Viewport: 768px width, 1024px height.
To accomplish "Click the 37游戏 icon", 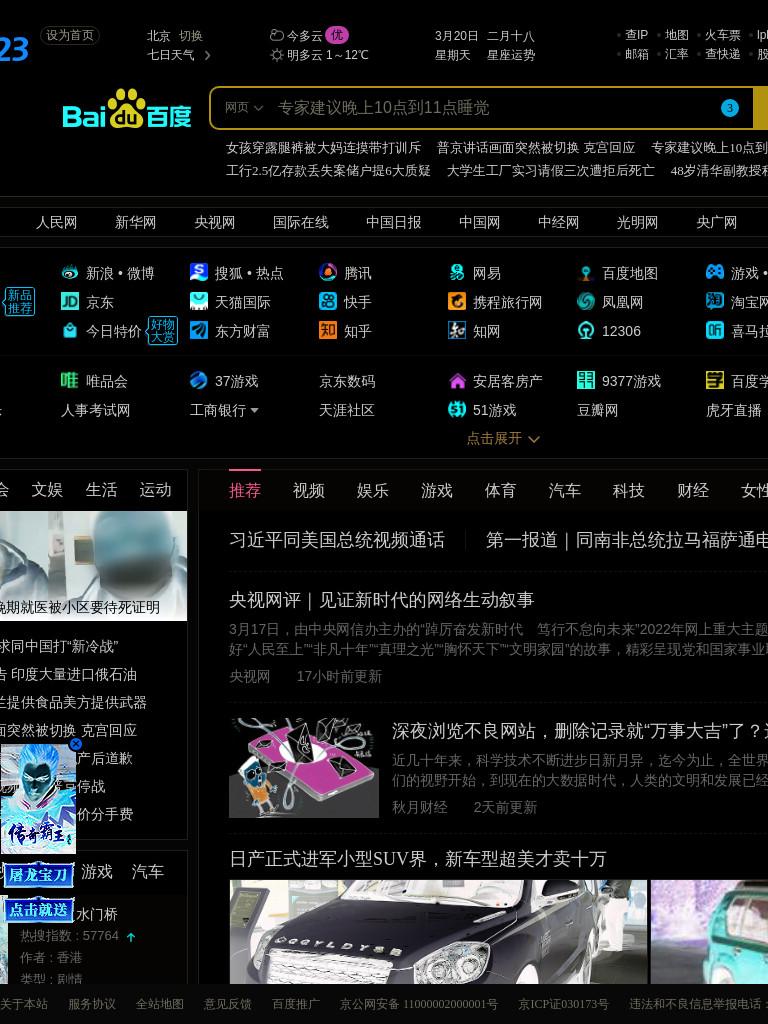I will [x=199, y=380].
